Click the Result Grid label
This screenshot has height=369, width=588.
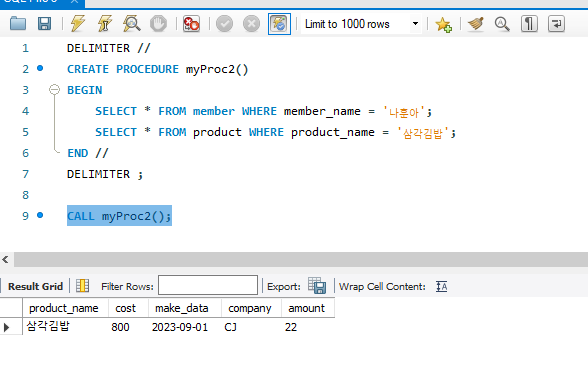tap(35, 286)
